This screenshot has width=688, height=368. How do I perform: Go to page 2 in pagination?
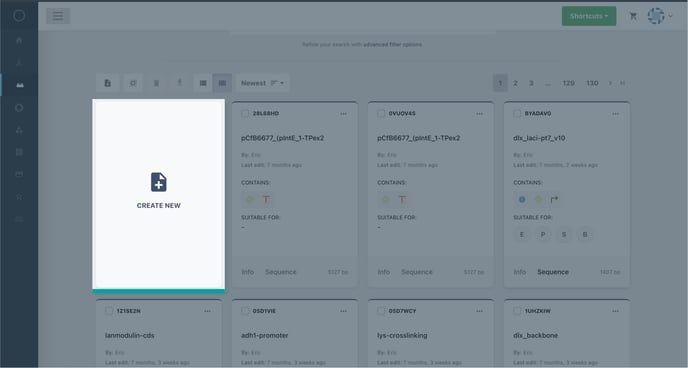[x=515, y=83]
